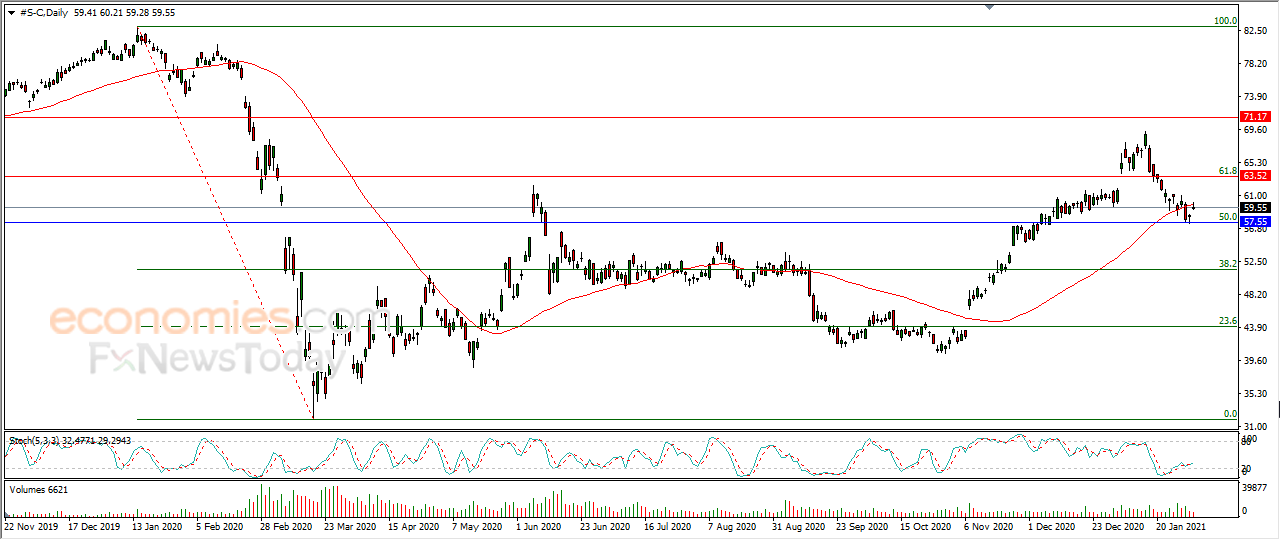Click the 0.0 Fibonacci level label
The image size is (1280, 540).
tap(1231, 413)
